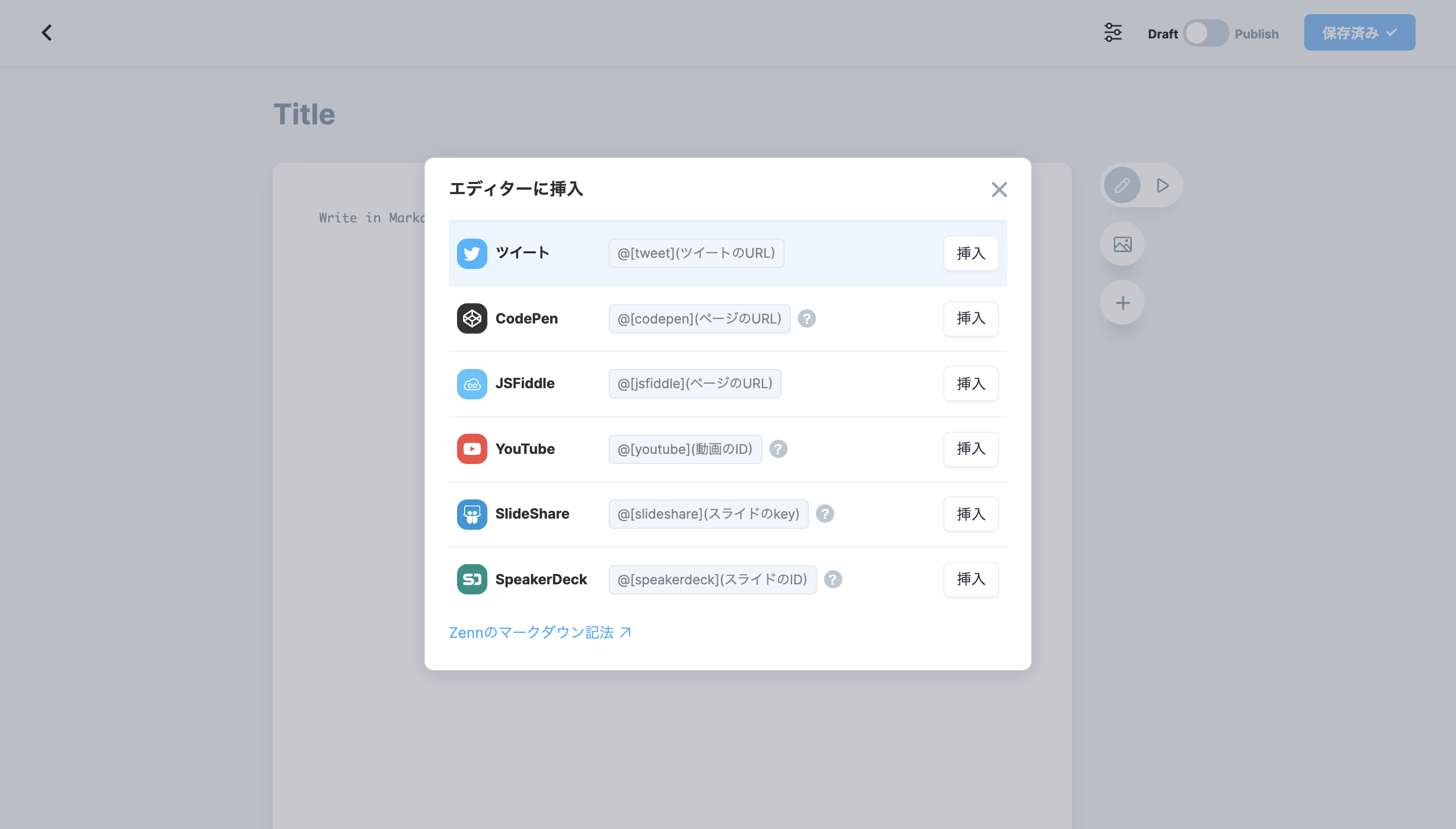Click the Draft label
This screenshot has height=829, width=1456.
[1162, 33]
